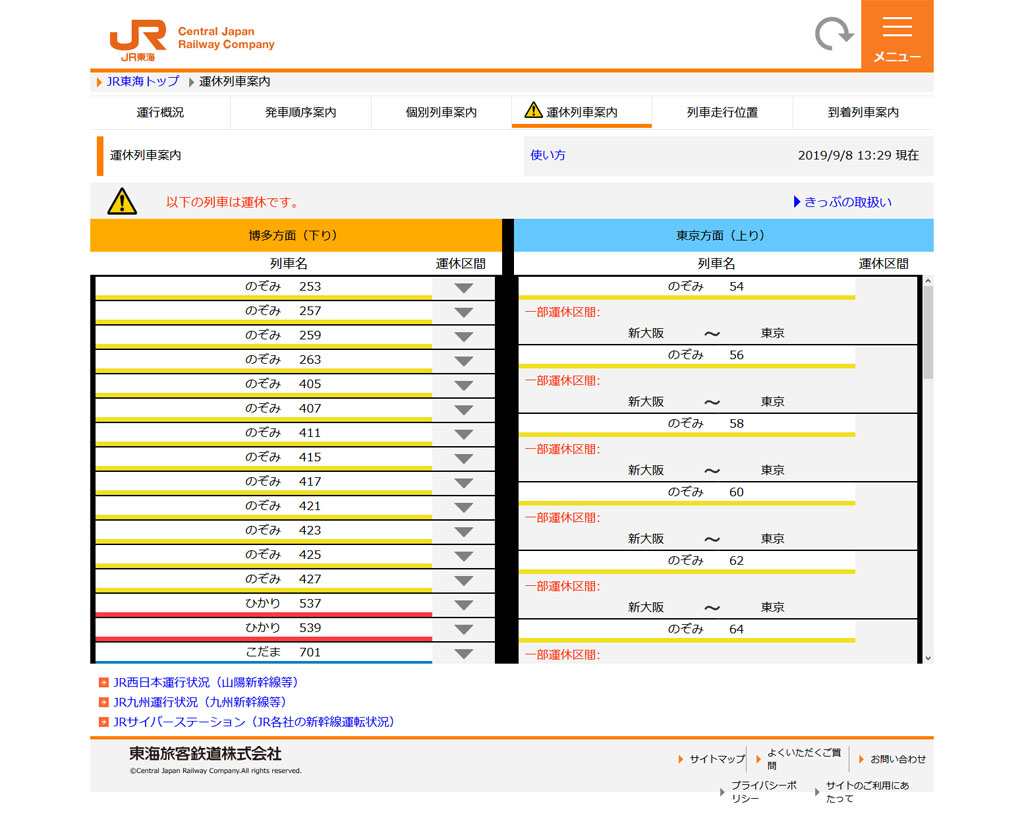
Task: Click arrow icon beside JR九州運行状況 link
Action: pos(103,703)
